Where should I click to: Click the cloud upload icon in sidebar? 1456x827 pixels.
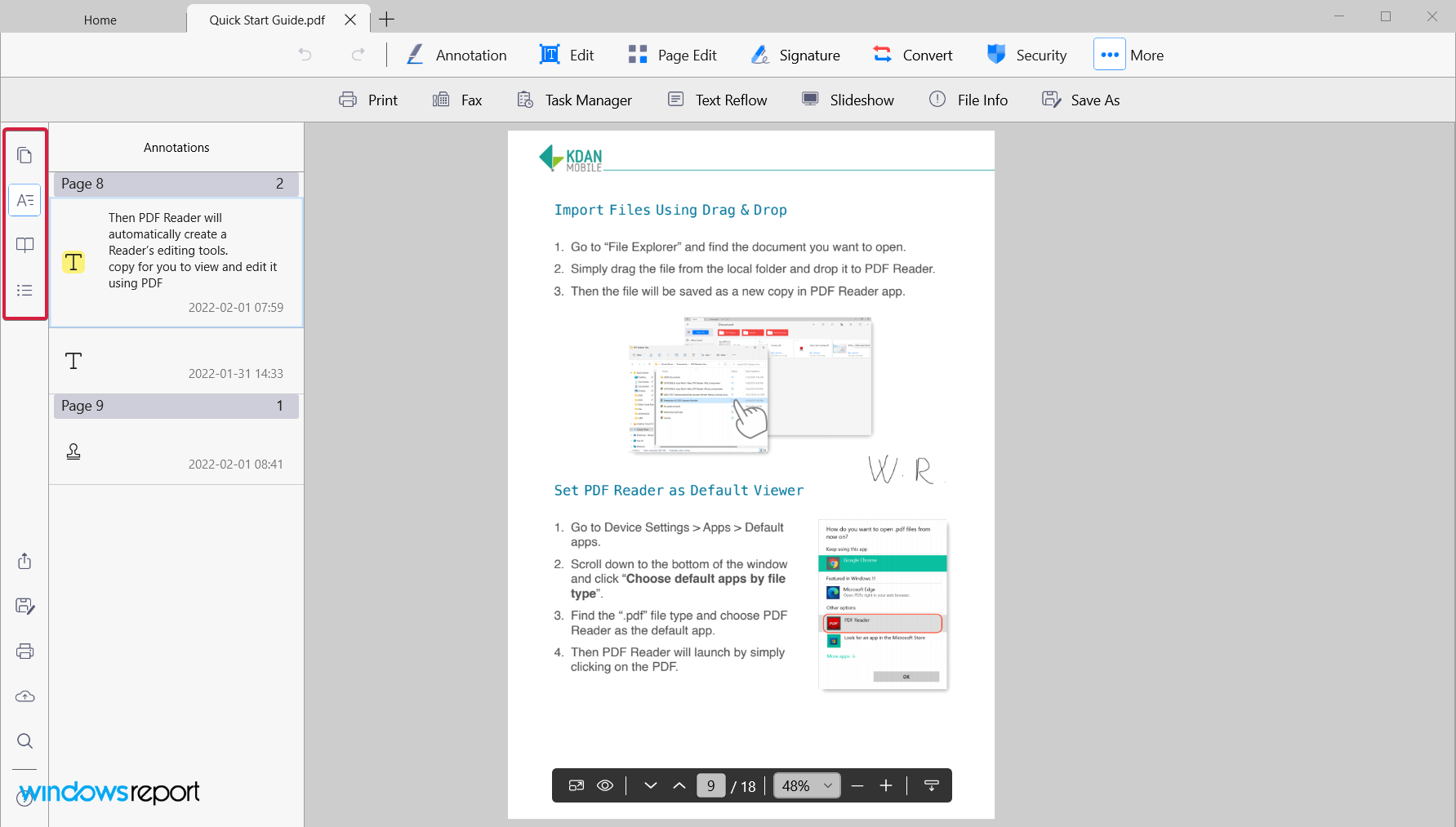[x=24, y=696]
